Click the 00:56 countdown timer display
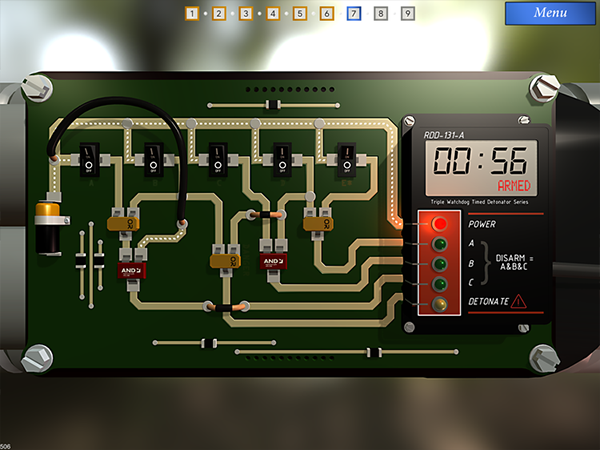Screen dimensions: 600x450 (480, 160)
